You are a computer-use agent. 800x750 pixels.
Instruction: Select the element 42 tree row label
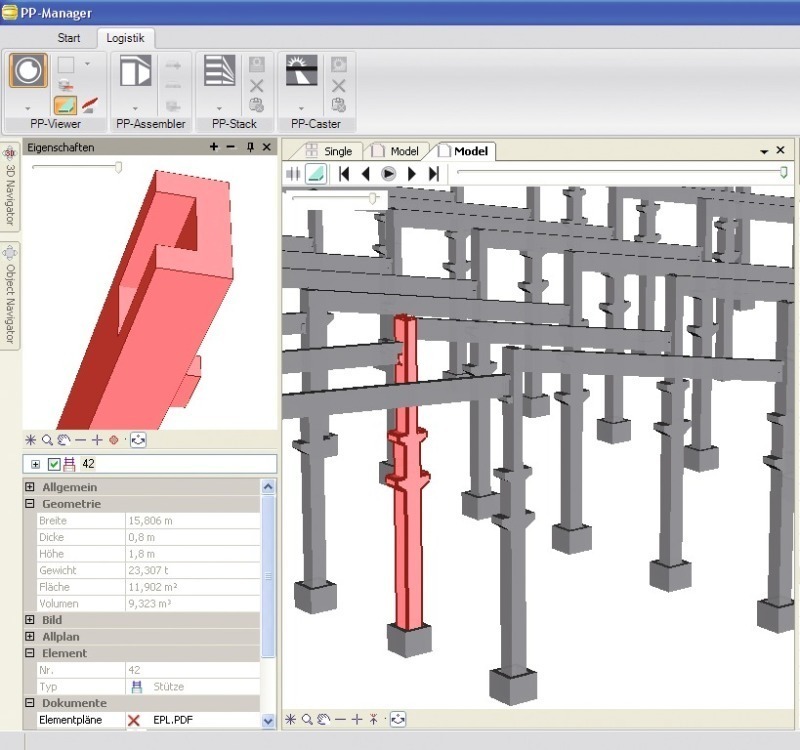(88, 464)
